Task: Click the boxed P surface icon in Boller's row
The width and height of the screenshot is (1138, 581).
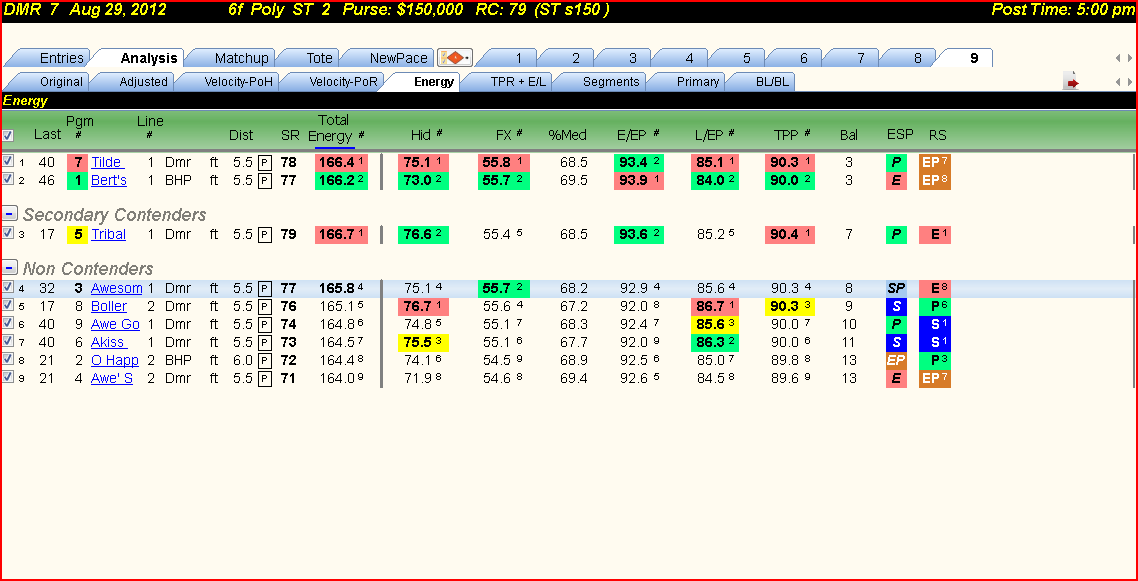Action: (x=266, y=307)
